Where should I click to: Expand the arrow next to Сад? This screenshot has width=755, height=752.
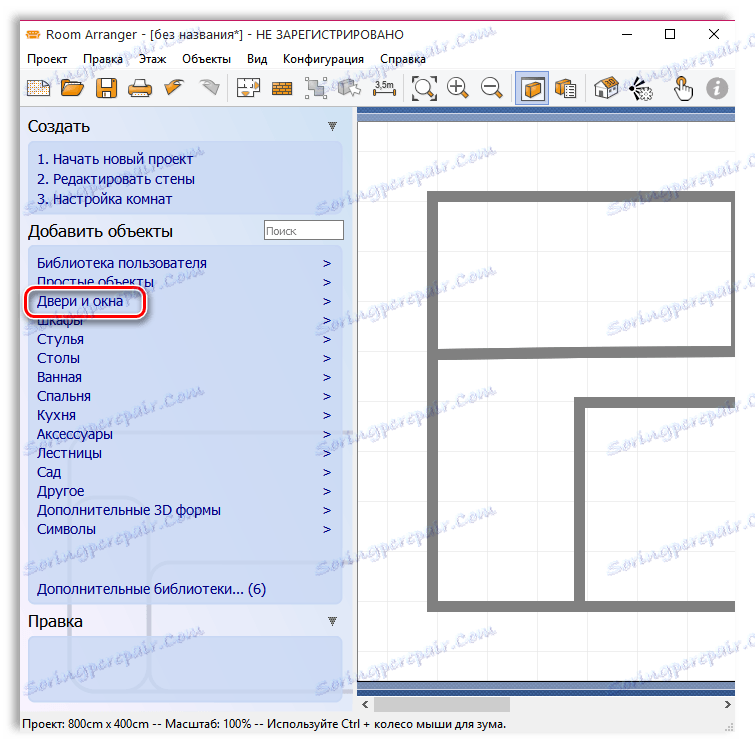[x=327, y=473]
